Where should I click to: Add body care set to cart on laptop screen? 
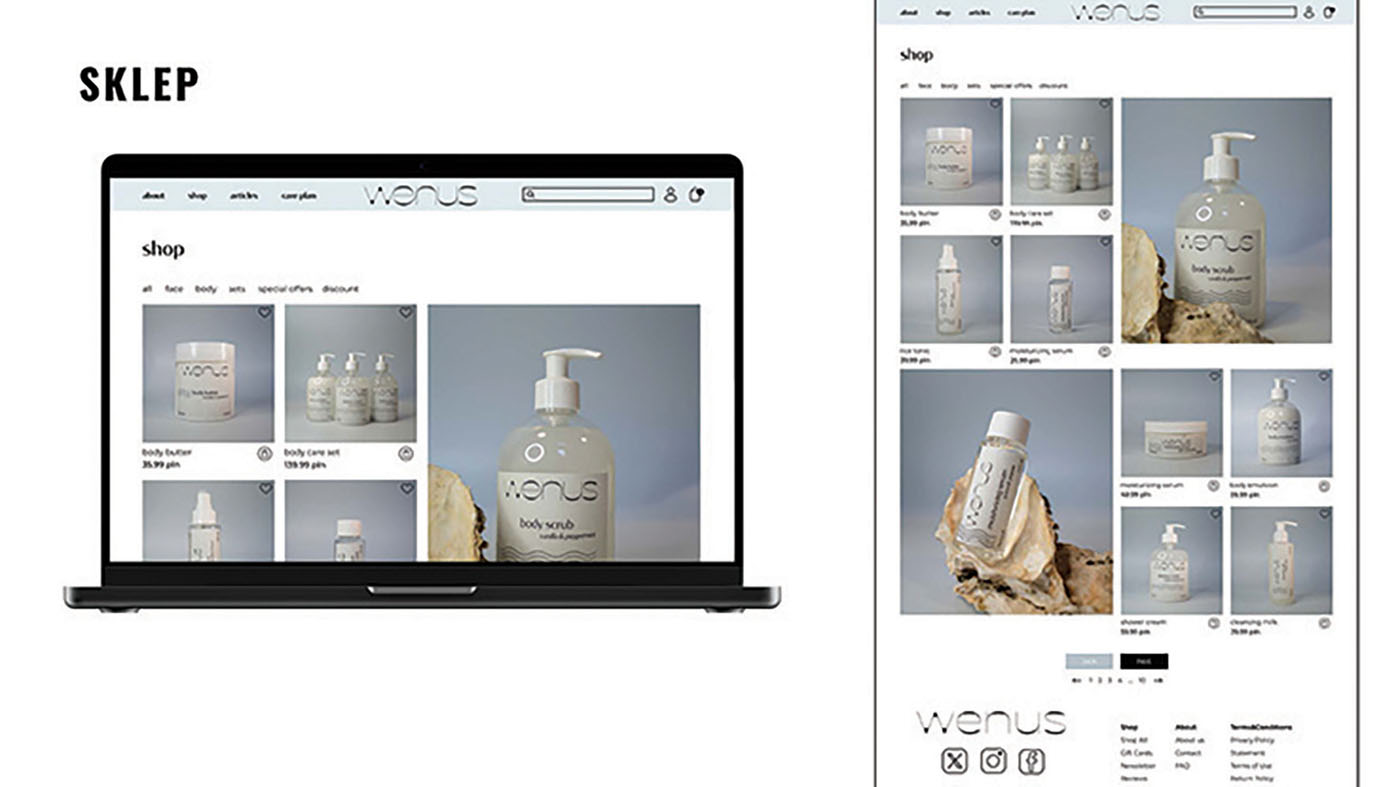(x=406, y=454)
